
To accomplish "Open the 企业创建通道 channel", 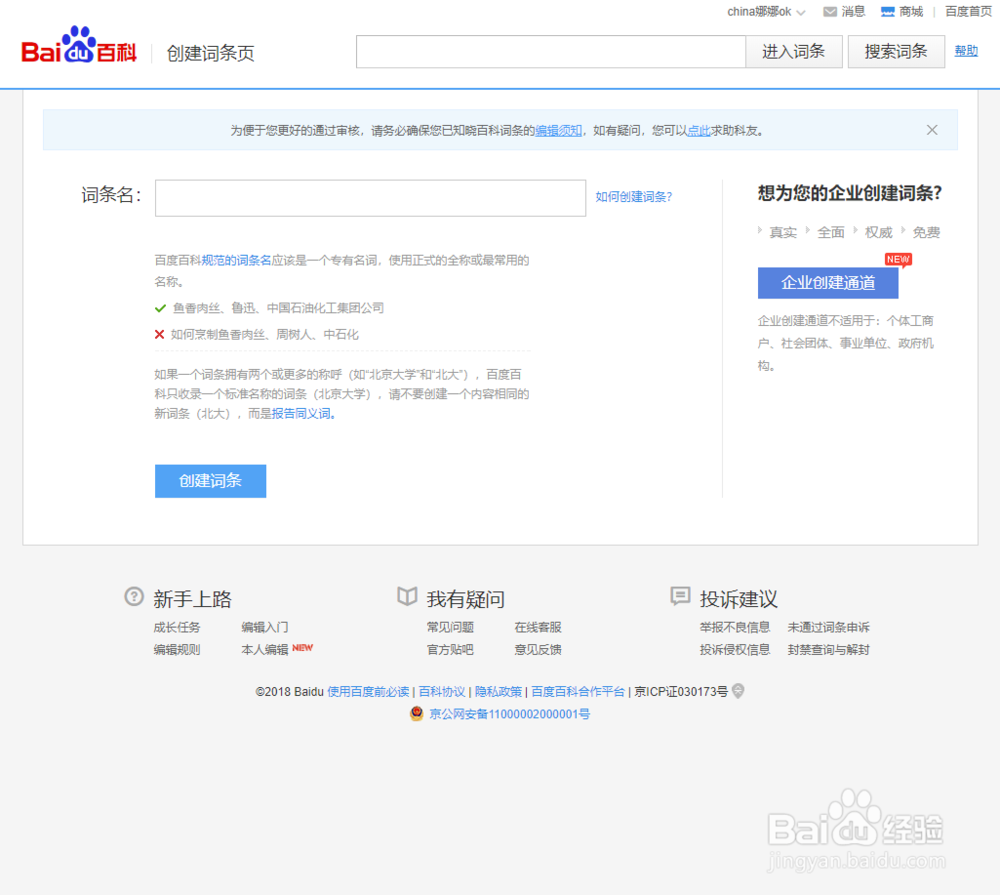I will point(828,283).
